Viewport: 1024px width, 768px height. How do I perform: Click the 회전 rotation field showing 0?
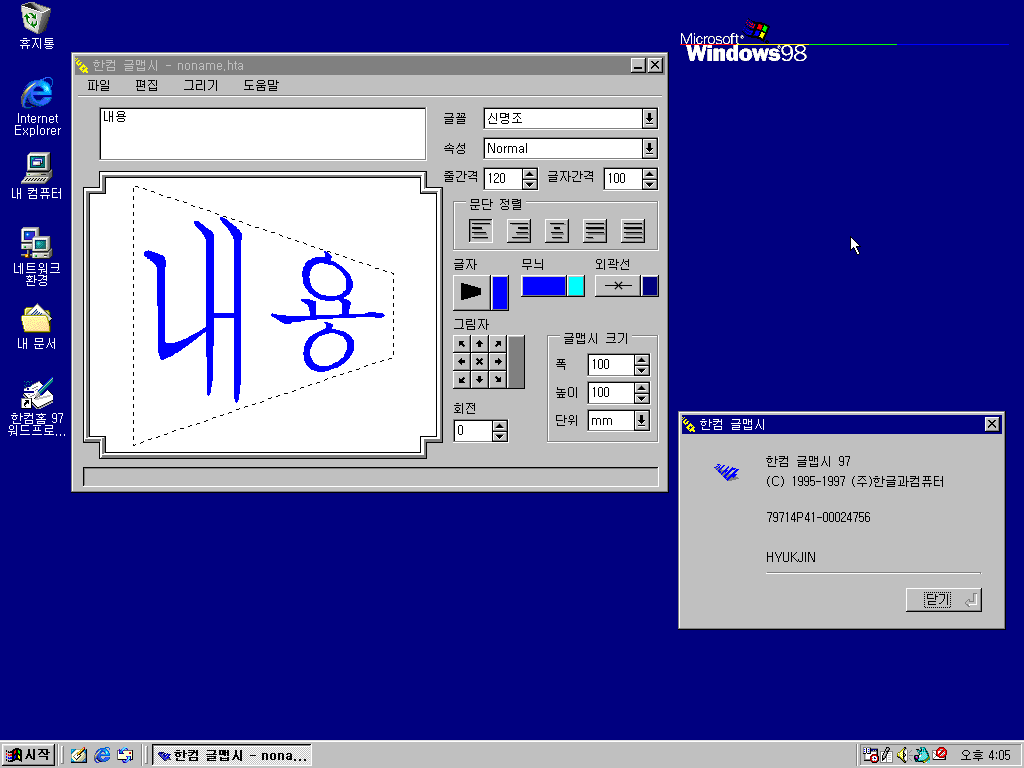point(473,431)
